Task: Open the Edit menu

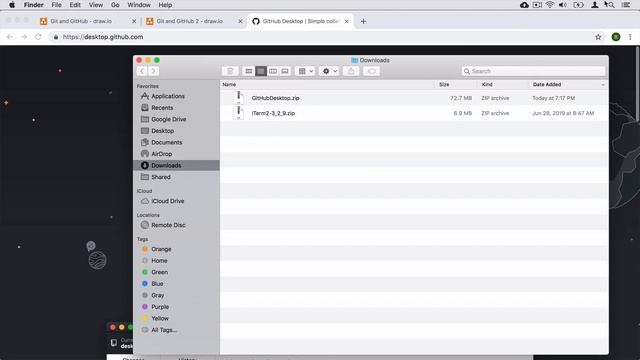Action: [x=75, y=5]
